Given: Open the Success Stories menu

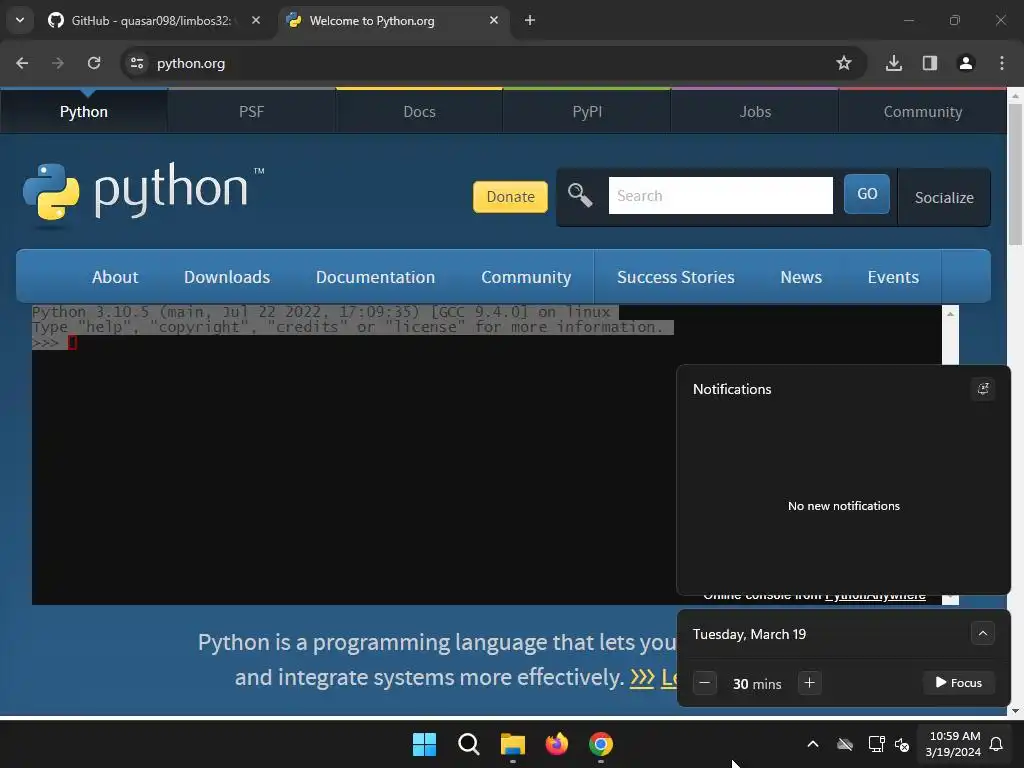Looking at the screenshot, I should point(676,277).
